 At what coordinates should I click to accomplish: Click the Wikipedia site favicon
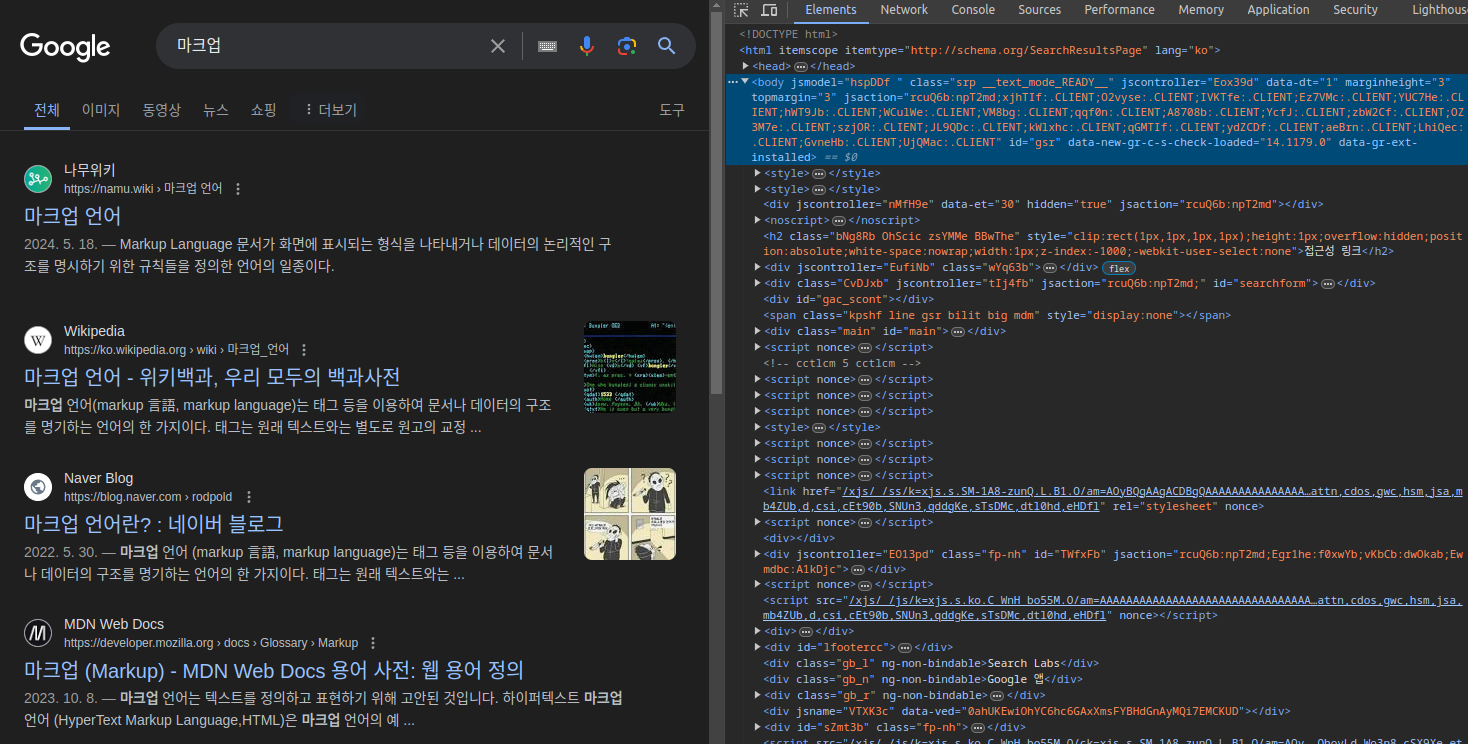tap(38, 340)
